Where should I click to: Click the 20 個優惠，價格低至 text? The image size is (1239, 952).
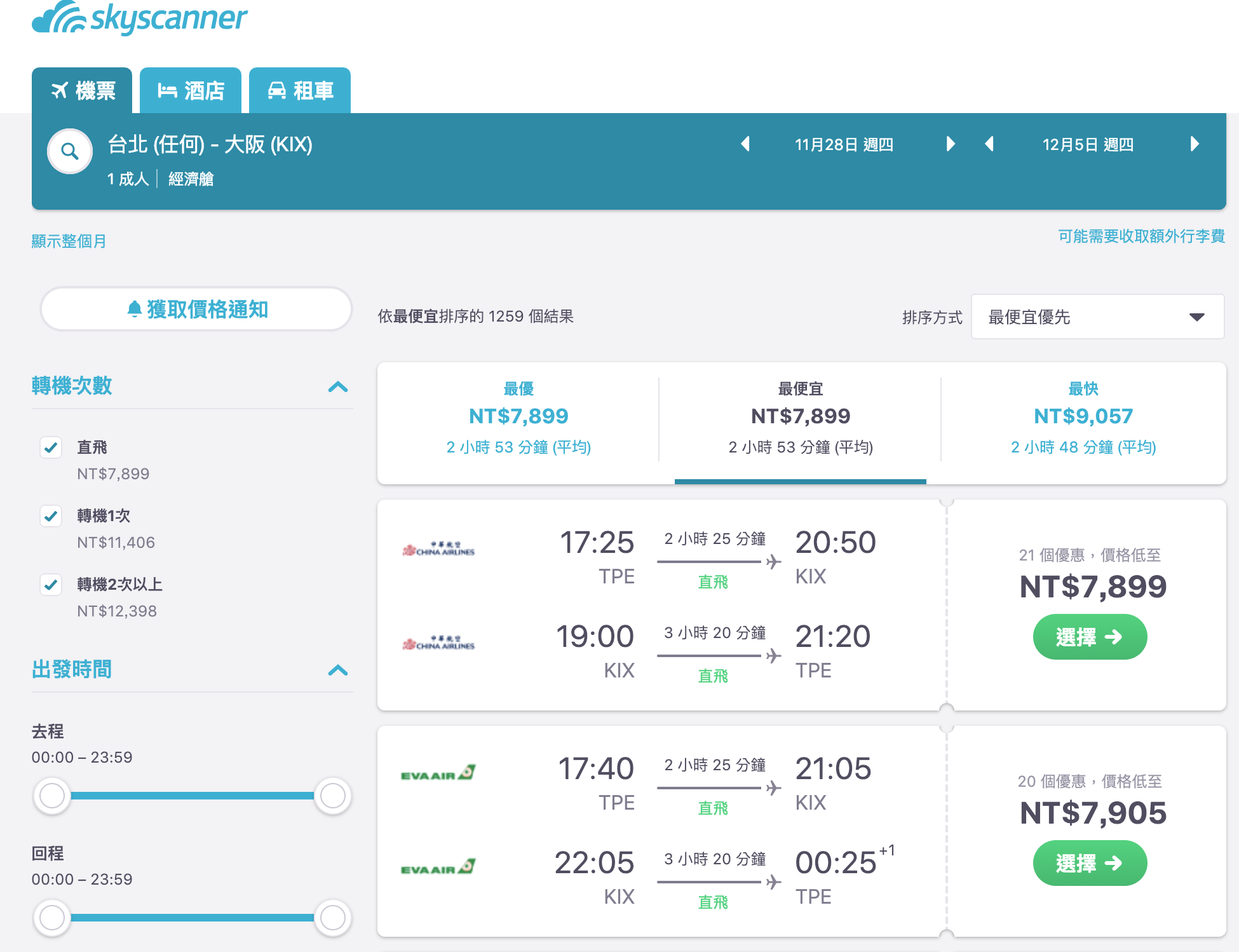1090,782
